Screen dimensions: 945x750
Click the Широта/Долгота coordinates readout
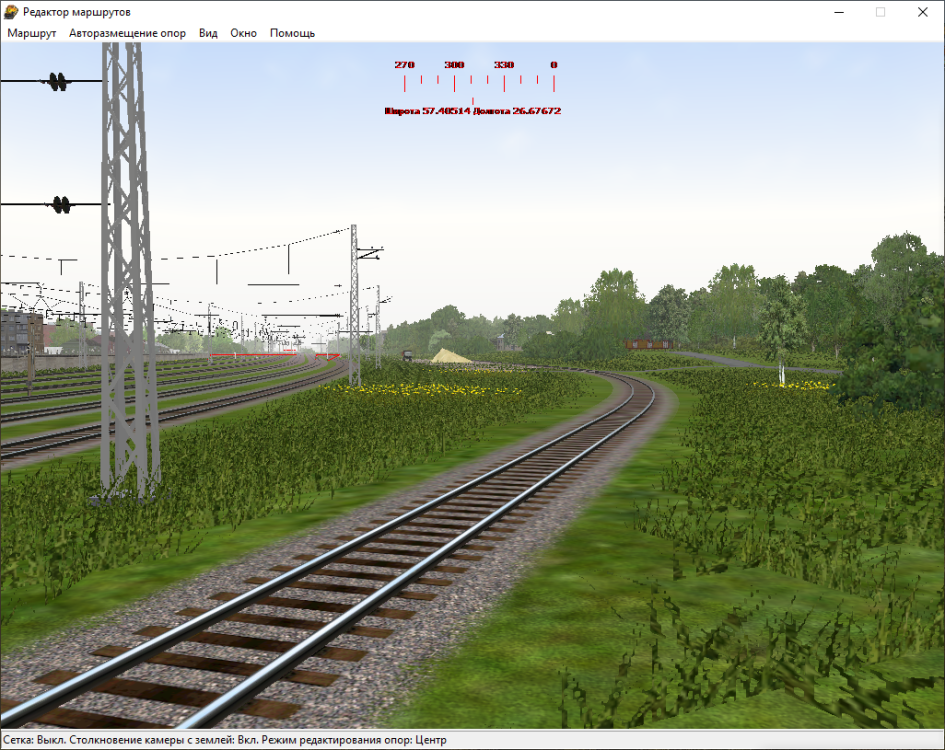(472, 111)
